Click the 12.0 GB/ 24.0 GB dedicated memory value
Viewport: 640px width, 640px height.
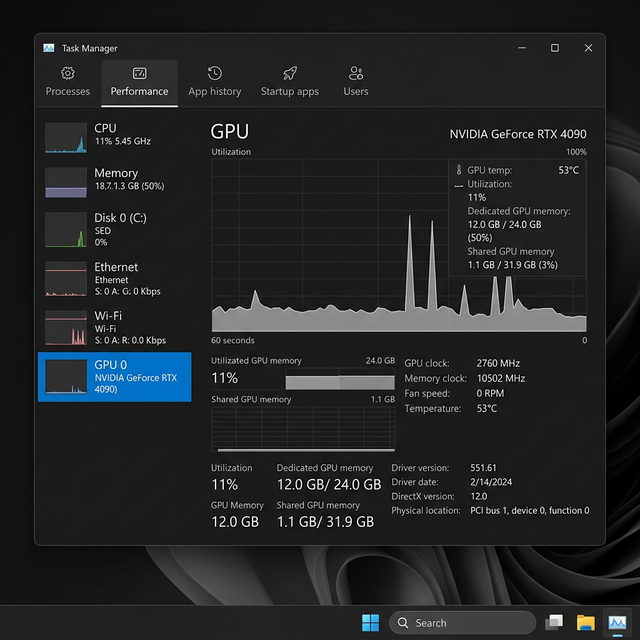point(329,484)
